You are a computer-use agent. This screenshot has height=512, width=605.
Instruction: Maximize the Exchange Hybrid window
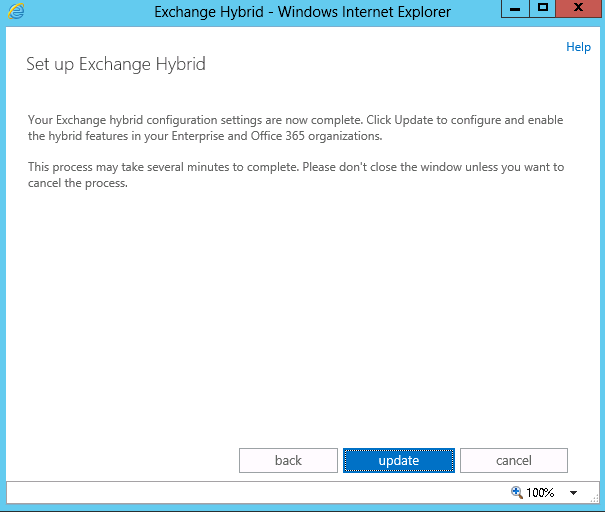542,8
